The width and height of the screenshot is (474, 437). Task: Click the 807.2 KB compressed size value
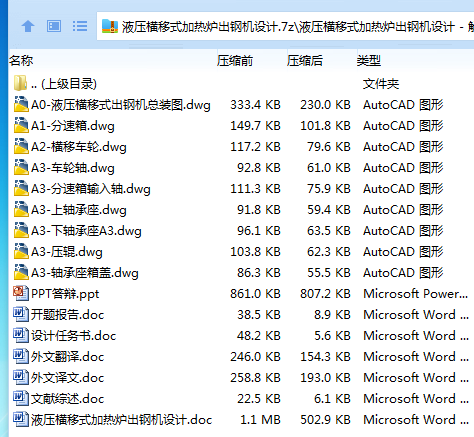325,294
